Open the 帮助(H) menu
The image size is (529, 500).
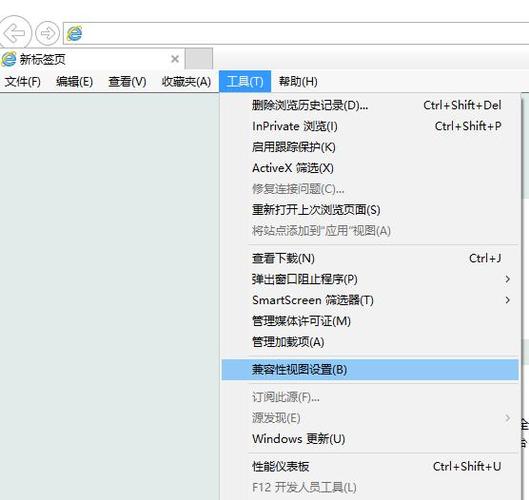click(298, 82)
